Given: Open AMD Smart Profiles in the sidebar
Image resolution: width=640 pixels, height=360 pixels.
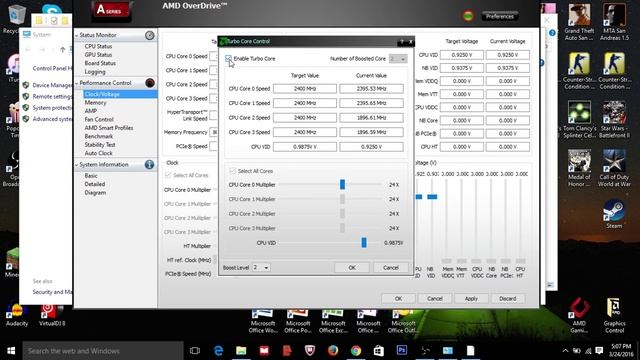Looking at the screenshot, I should point(109,128).
